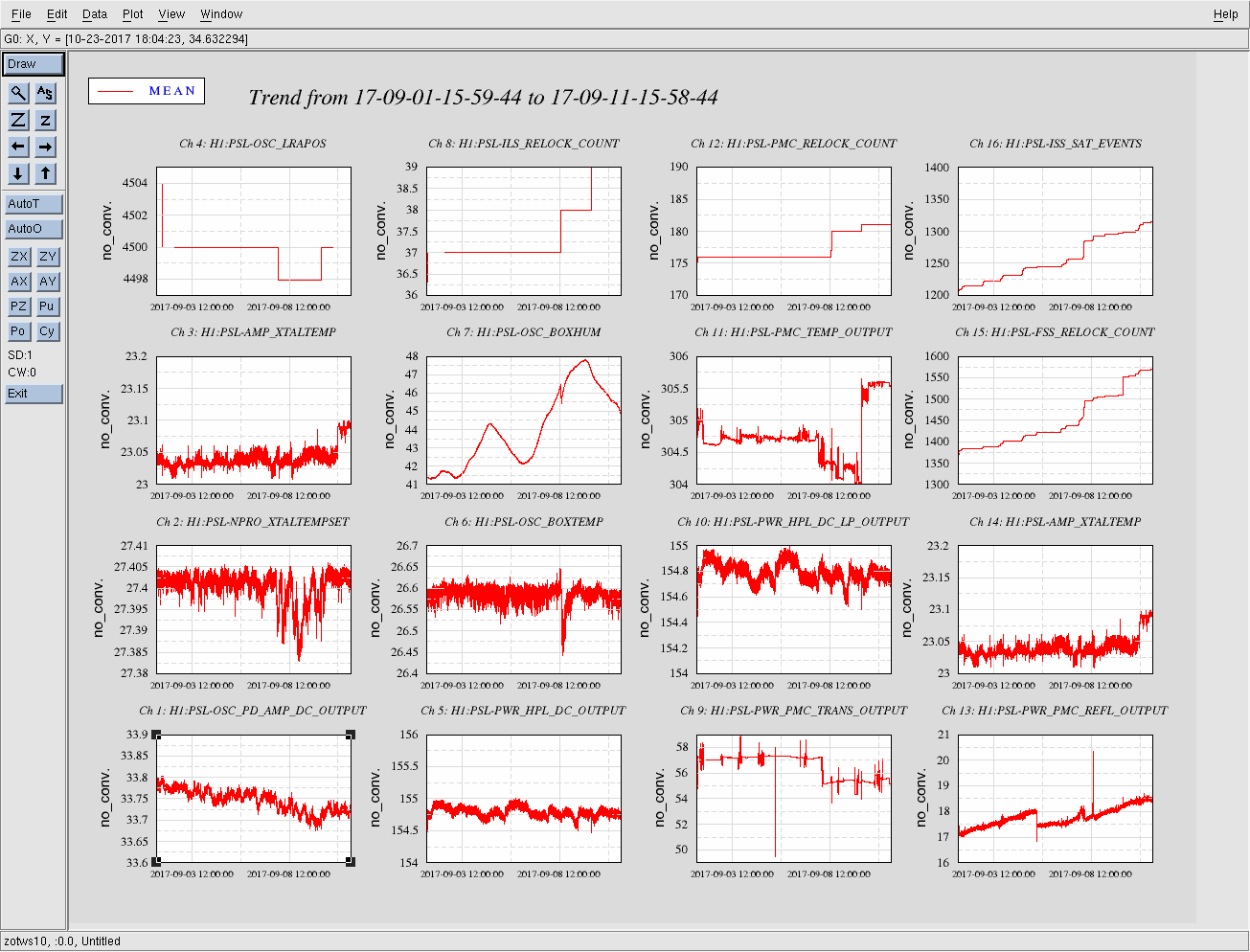Click the autoscale 'AS' icon
This screenshot has height=952, width=1250.
(45, 93)
